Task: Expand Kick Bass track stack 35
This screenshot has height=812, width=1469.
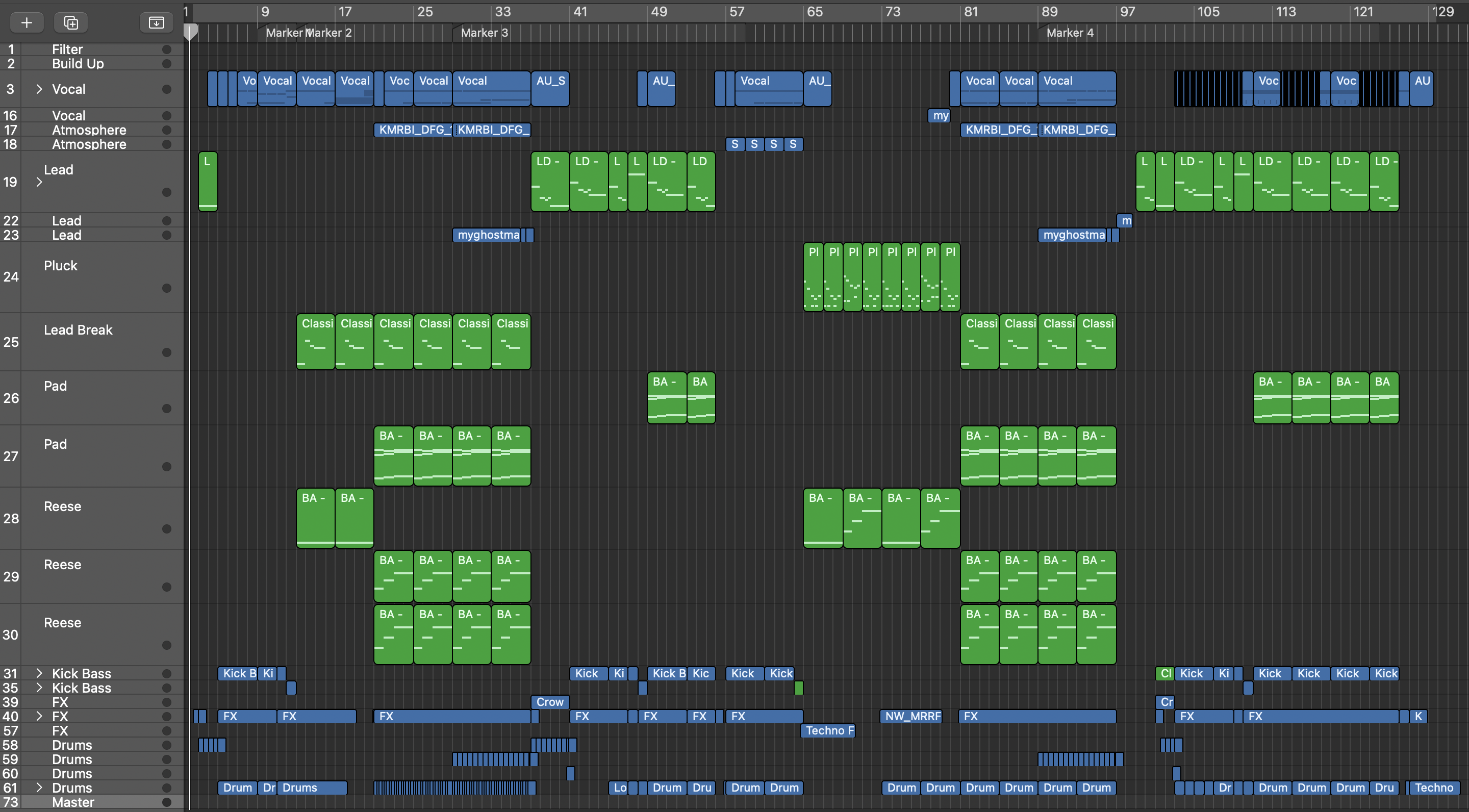Action: coord(39,687)
